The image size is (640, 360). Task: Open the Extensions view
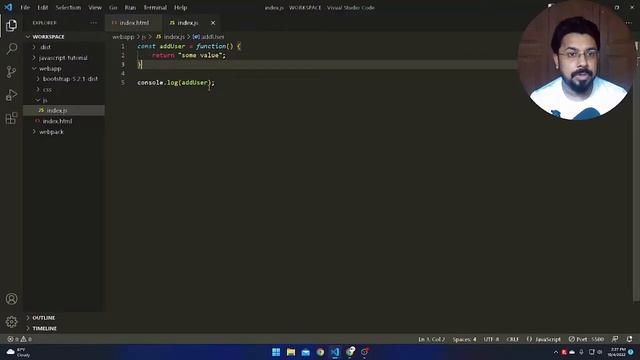(11, 118)
